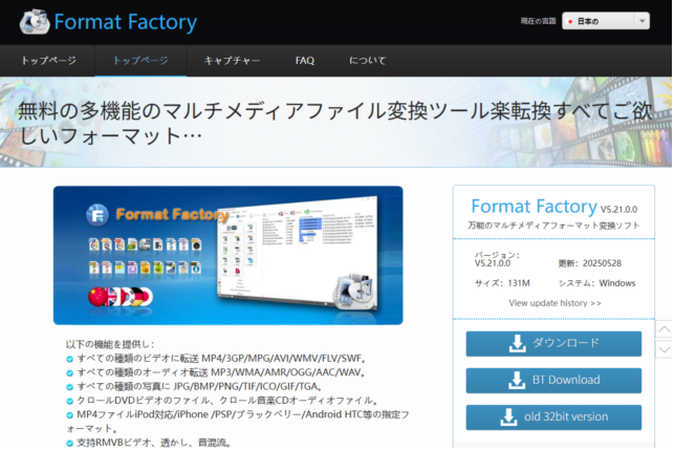Click the blue F logo in banner

pos(97,214)
